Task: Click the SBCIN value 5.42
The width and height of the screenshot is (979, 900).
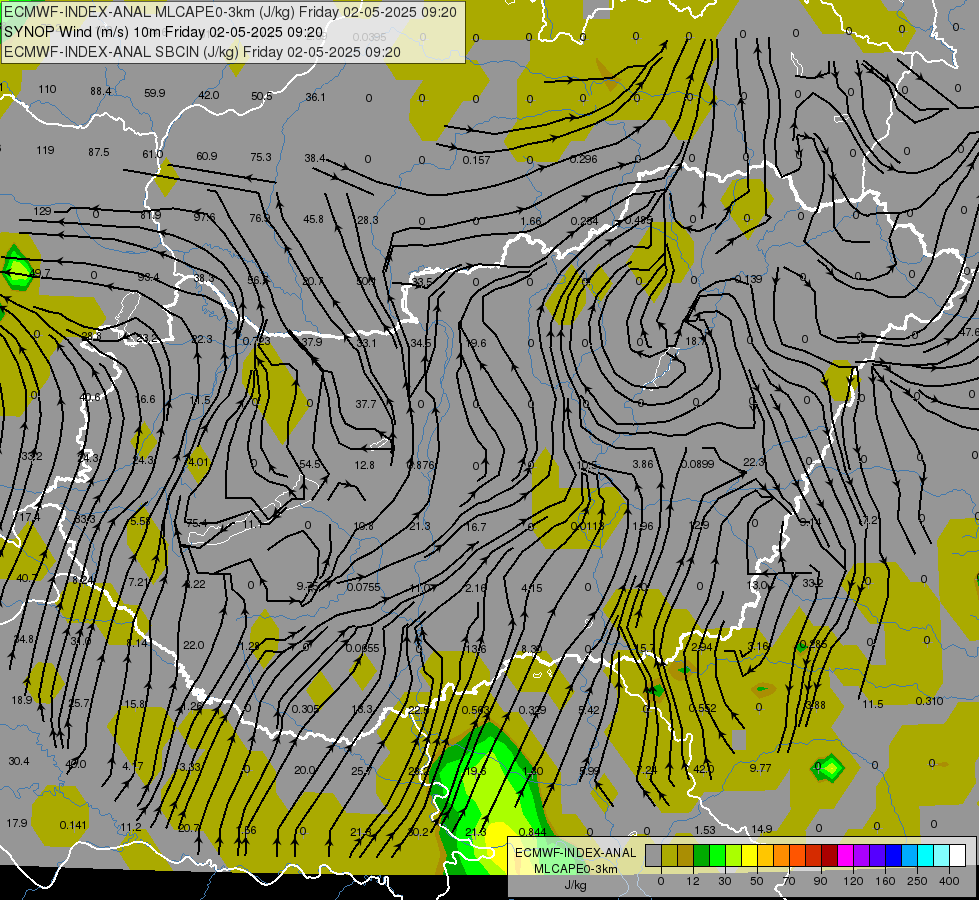Action: pyautogui.click(x=589, y=710)
